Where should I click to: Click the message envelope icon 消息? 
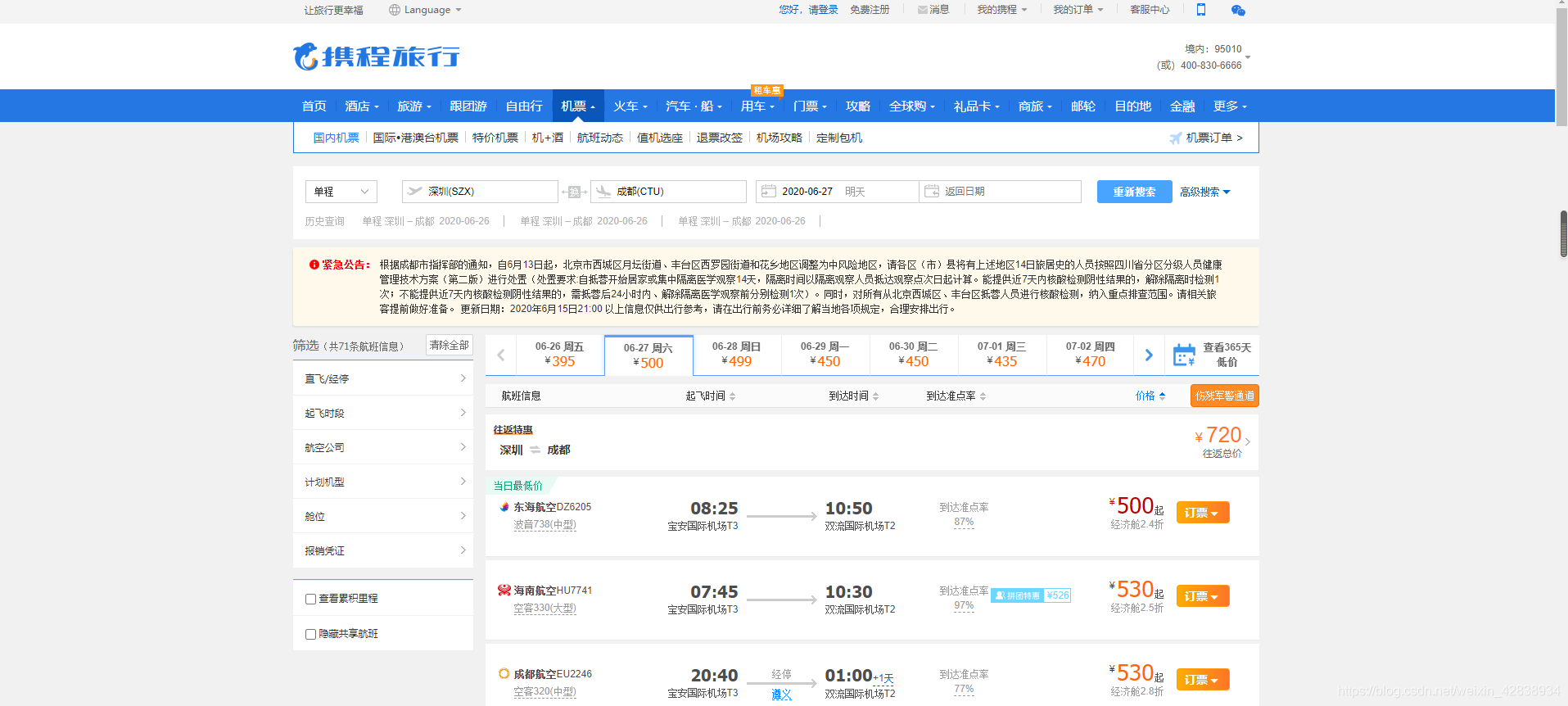tap(923, 10)
